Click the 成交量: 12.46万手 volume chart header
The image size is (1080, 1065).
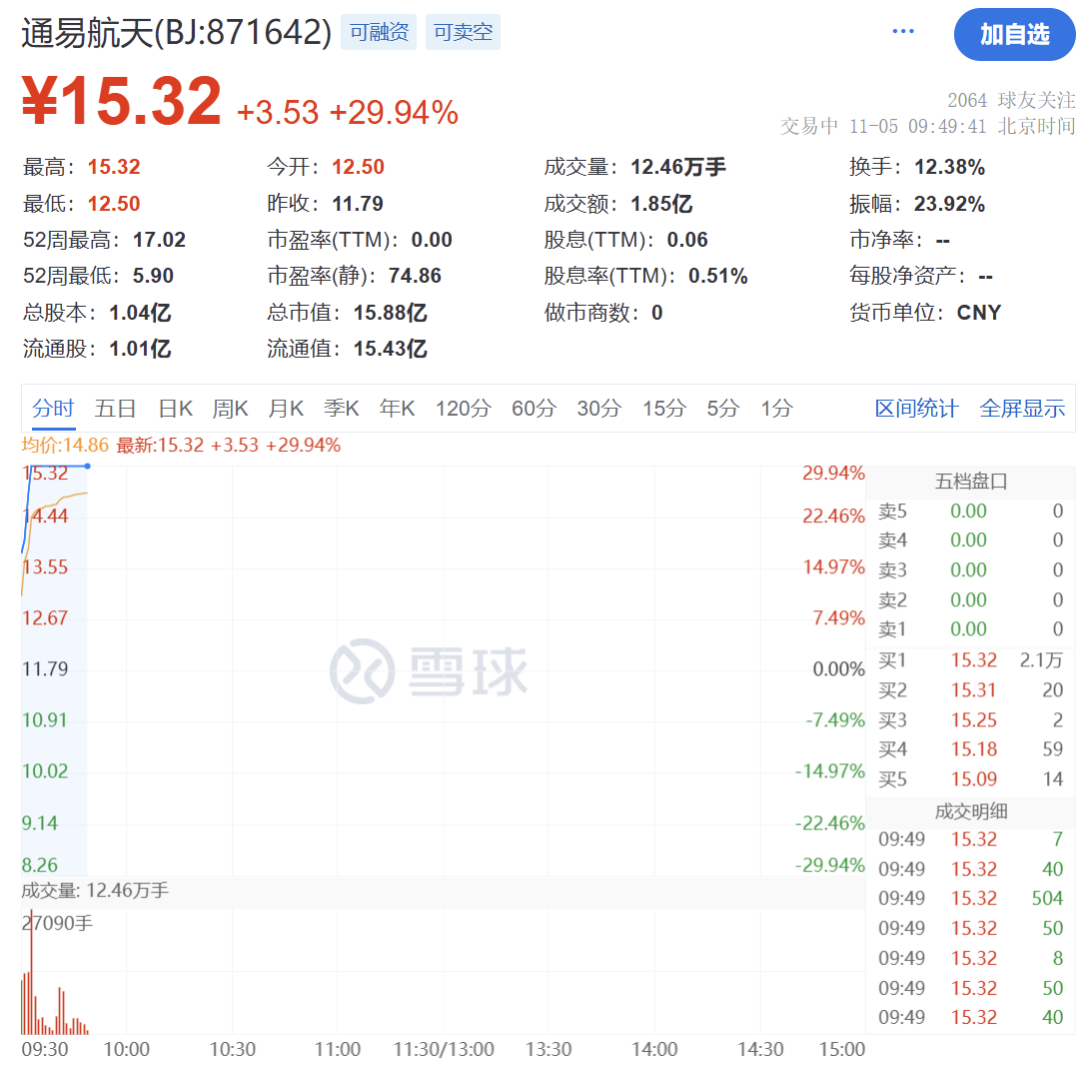[x=95, y=891]
